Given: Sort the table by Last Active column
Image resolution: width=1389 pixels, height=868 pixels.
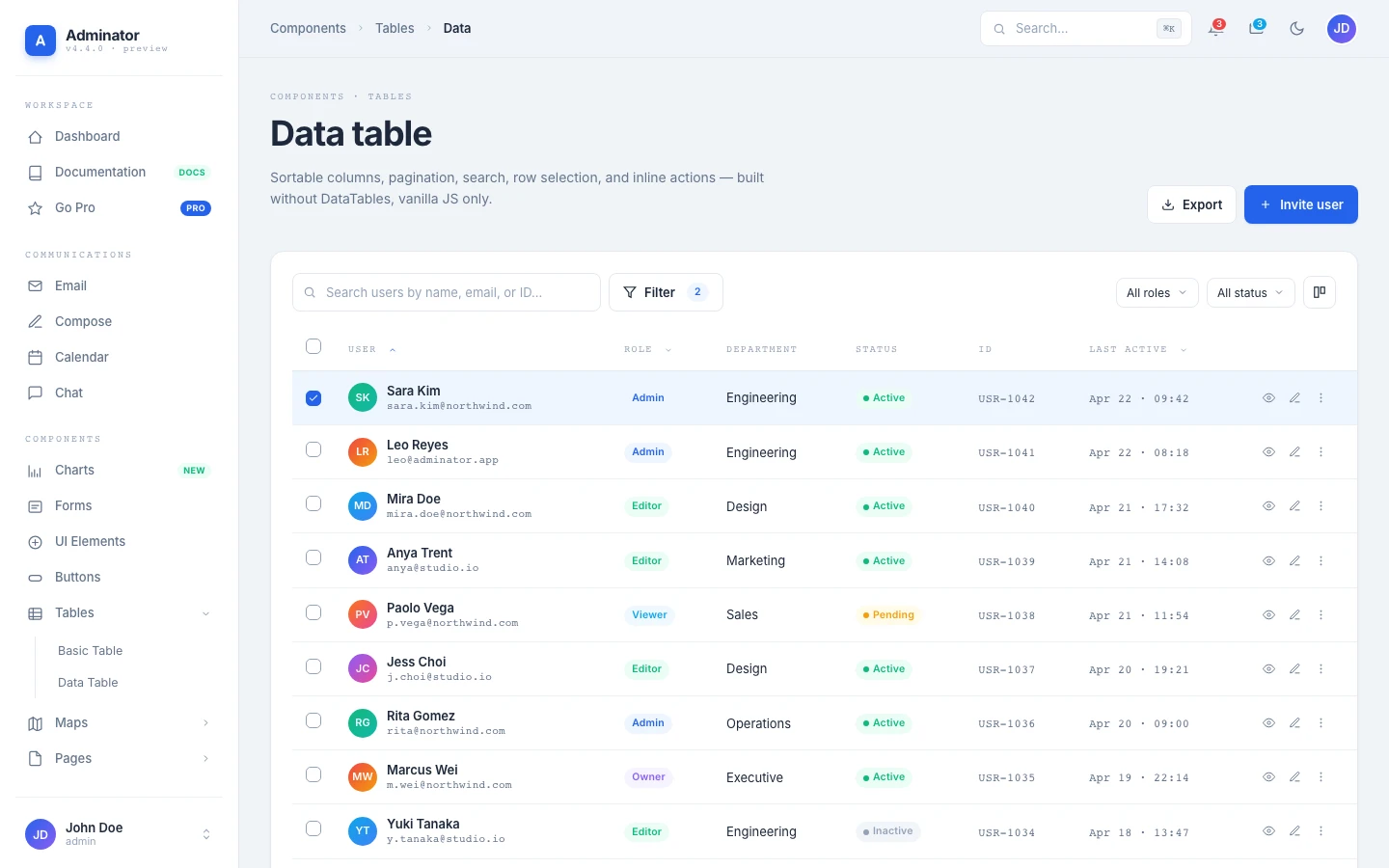Looking at the screenshot, I should pyautogui.click(x=1137, y=350).
